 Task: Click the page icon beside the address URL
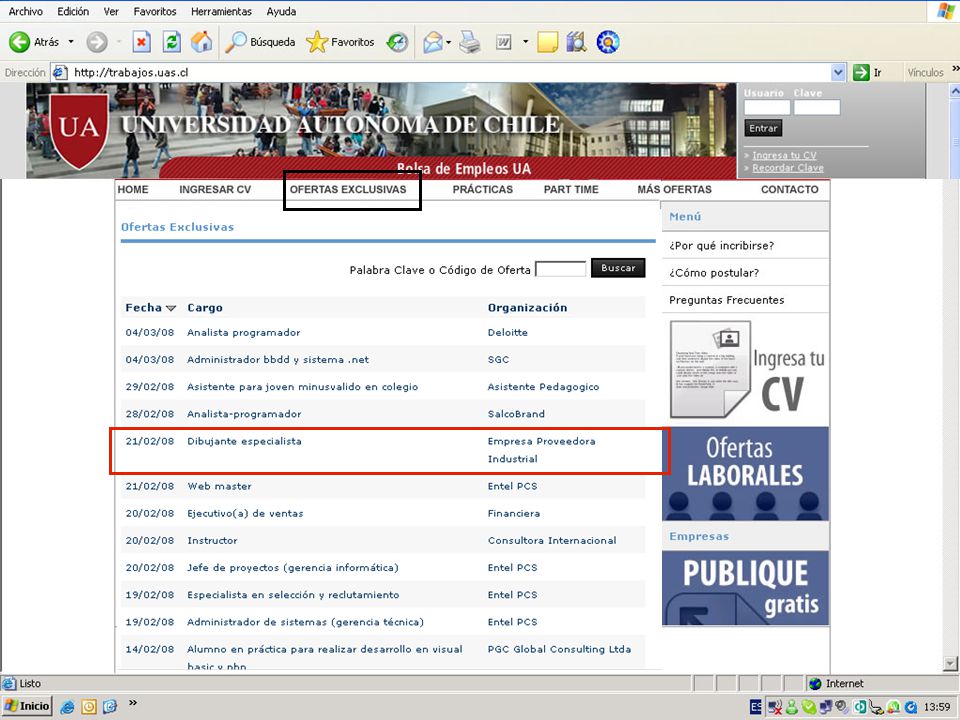pos(59,72)
